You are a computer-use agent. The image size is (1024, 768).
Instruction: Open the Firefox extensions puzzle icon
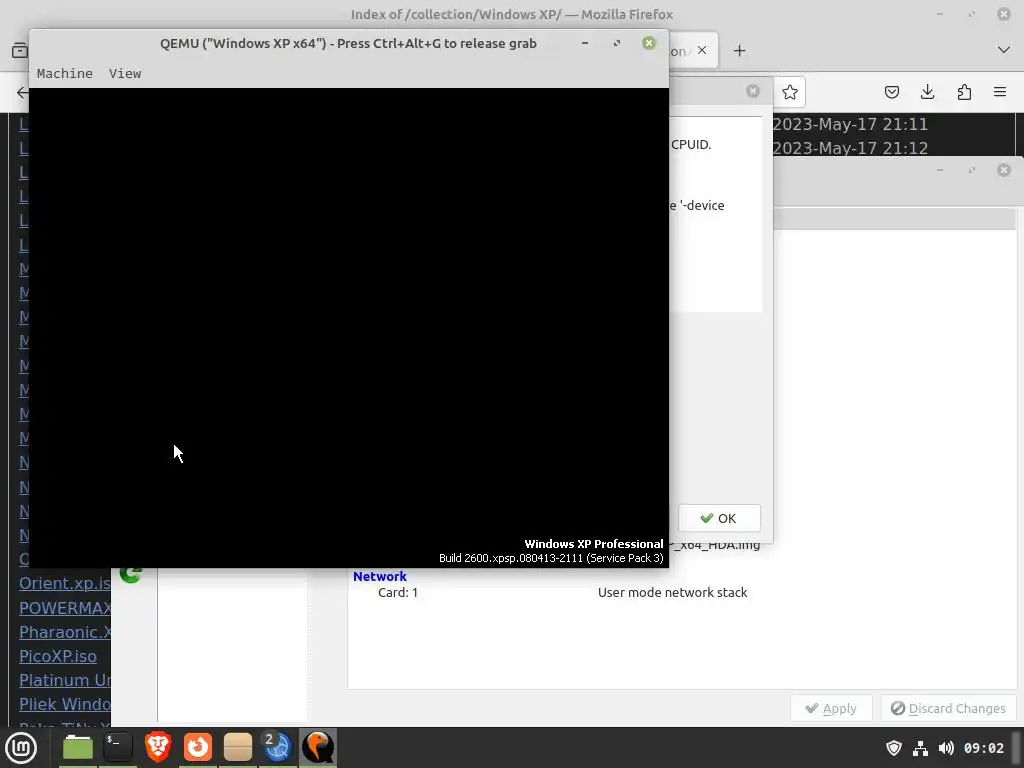[x=964, y=92]
